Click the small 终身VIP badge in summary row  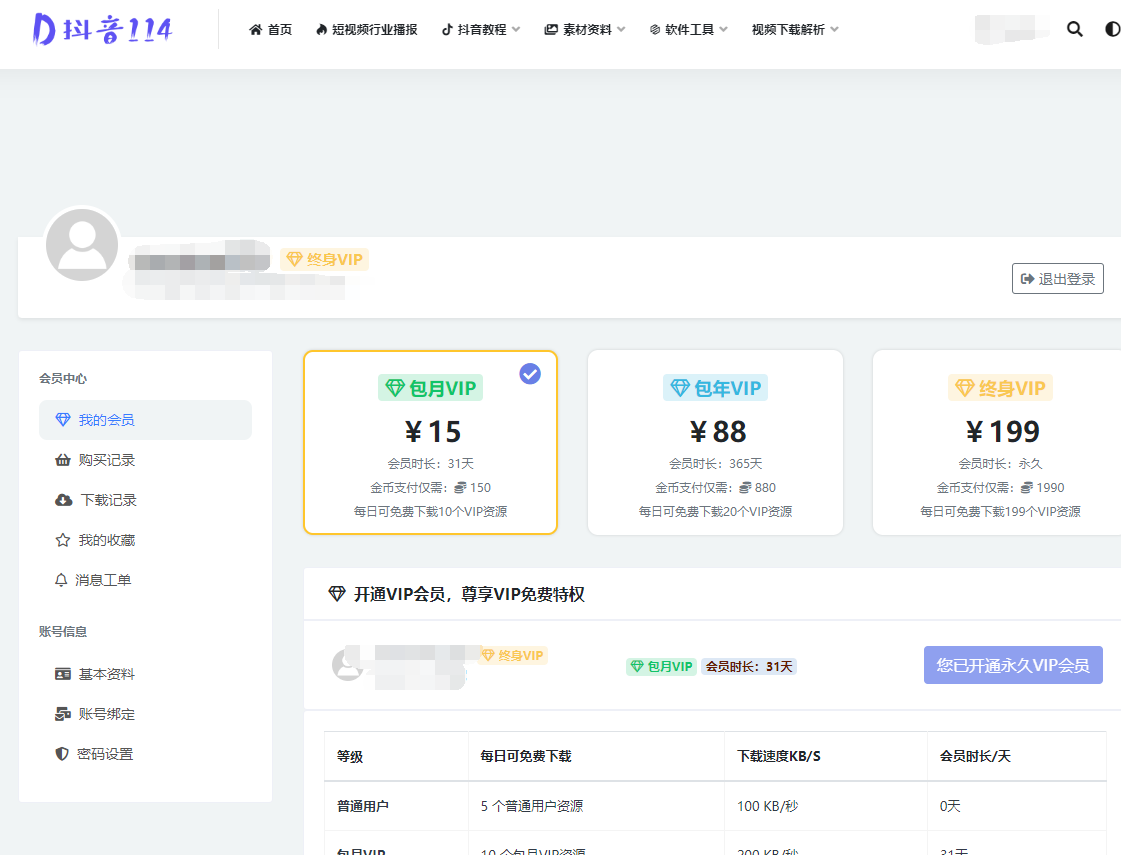point(513,656)
